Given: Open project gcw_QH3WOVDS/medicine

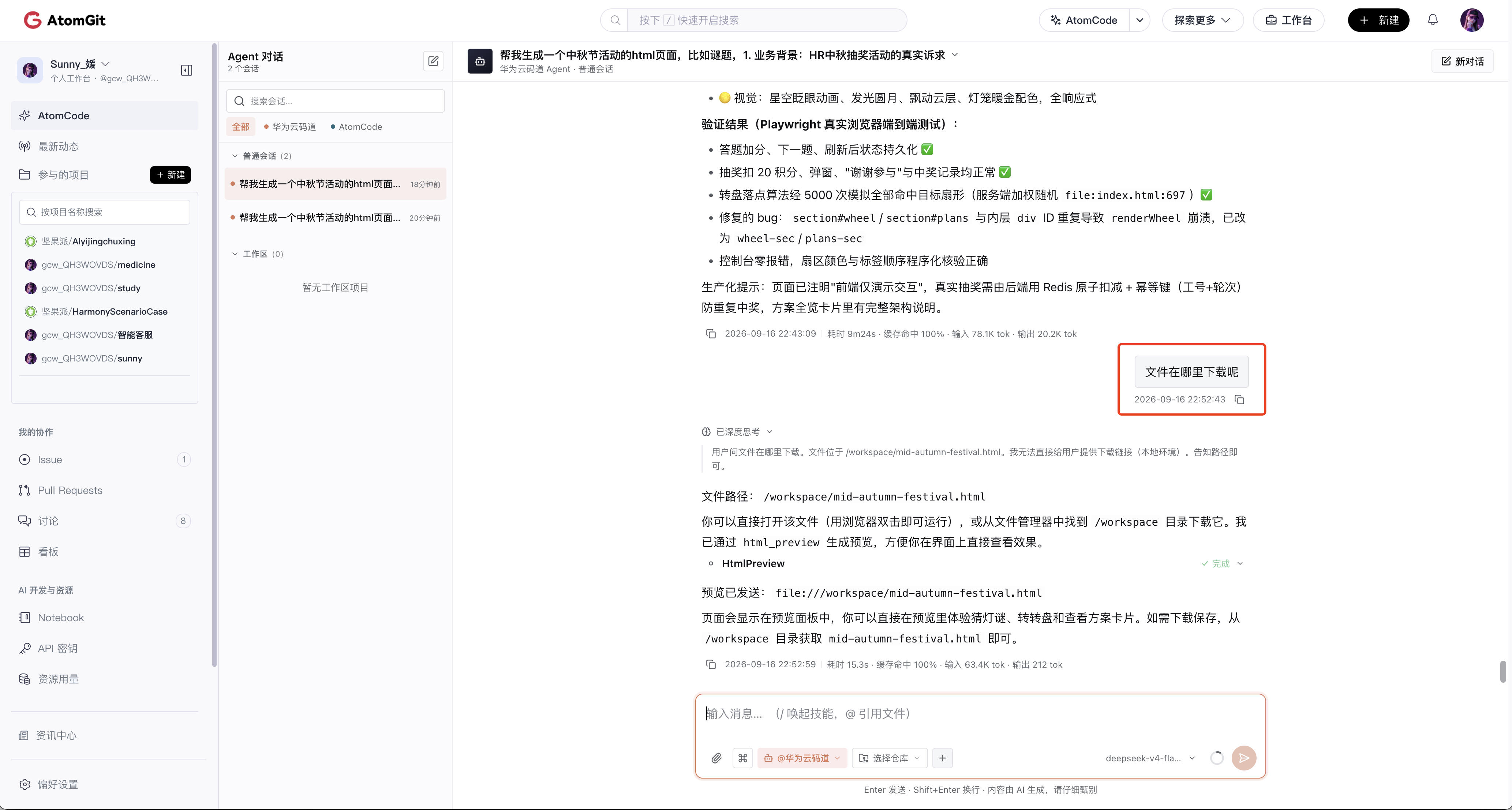Looking at the screenshot, I should coord(98,265).
